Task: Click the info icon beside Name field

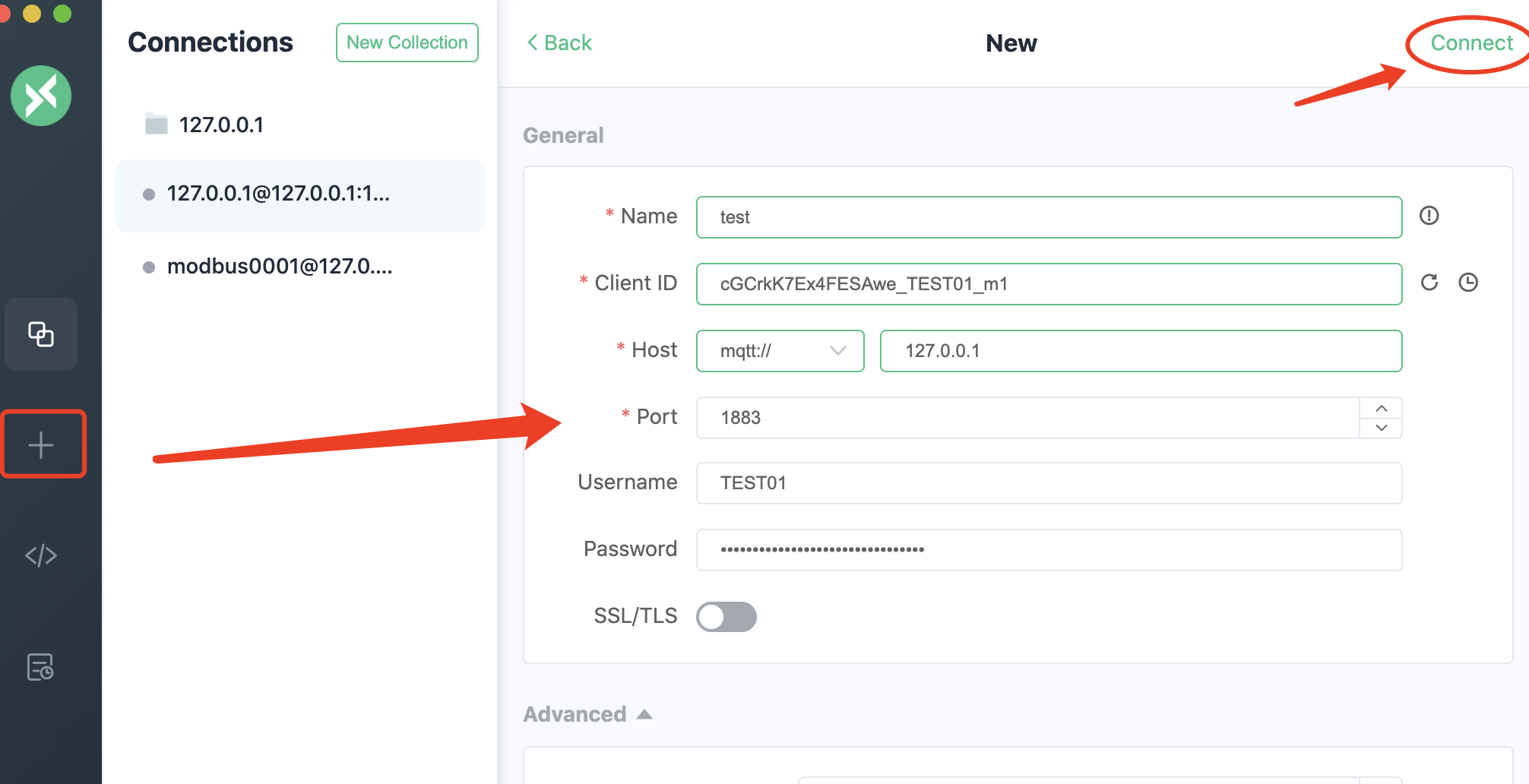Action: (1429, 216)
